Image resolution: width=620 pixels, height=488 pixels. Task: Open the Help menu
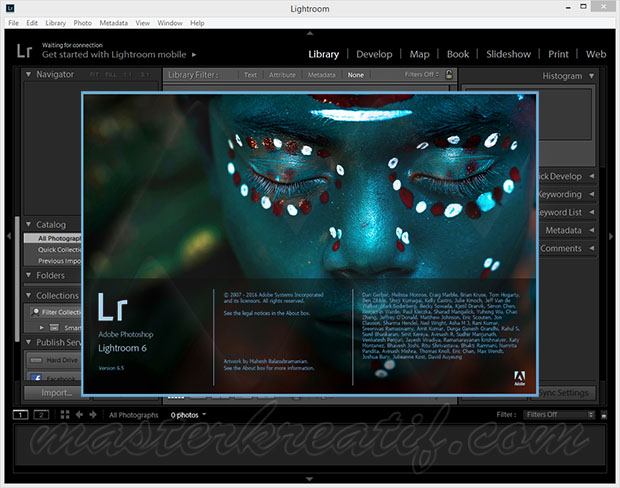pos(197,23)
